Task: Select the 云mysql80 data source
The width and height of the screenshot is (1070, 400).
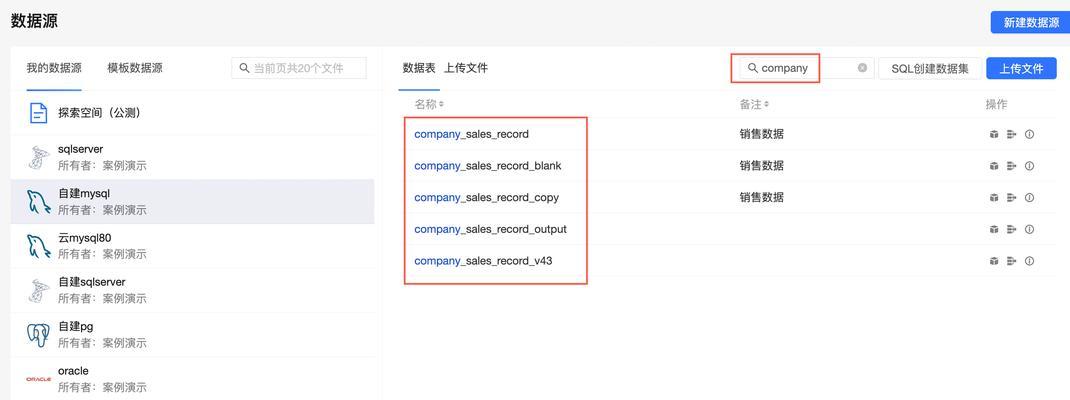Action: [192, 246]
